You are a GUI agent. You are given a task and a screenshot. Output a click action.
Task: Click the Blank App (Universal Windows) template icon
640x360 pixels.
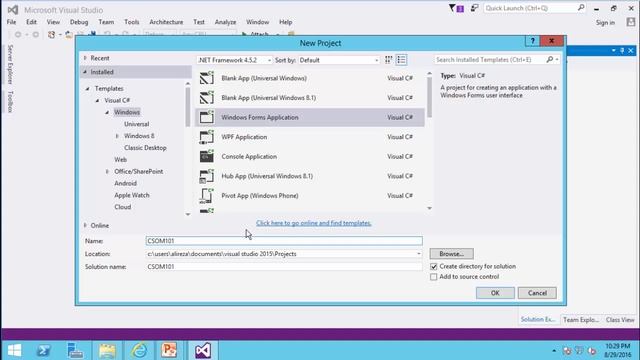[x=207, y=78]
